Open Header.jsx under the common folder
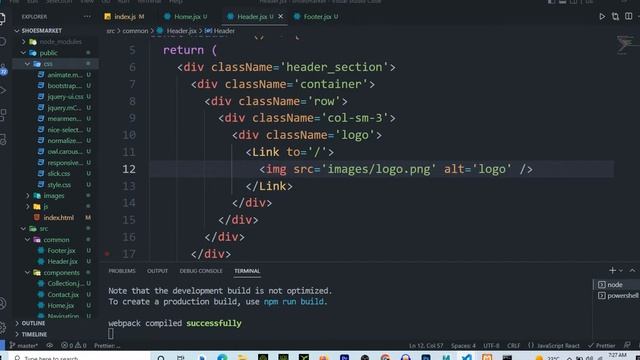The height and width of the screenshot is (360, 640). [62, 261]
